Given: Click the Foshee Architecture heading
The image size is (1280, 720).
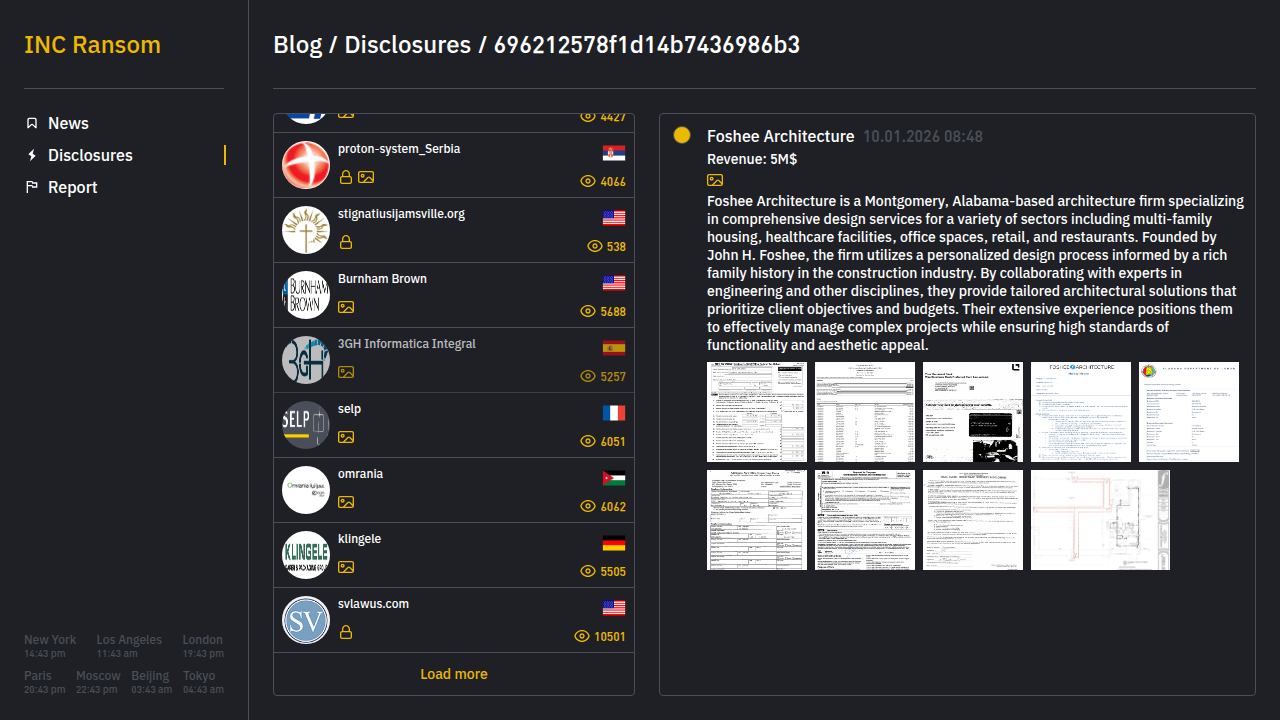Looking at the screenshot, I should (780, 136).
